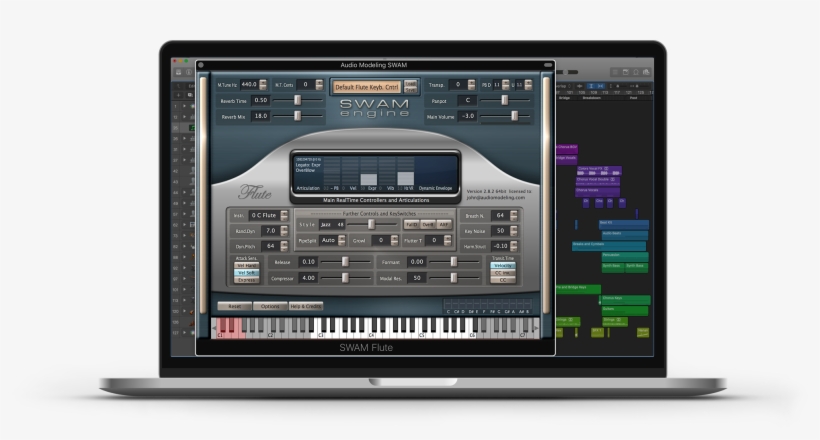Click the Compressor slider handle
Viewport: 820px width, 440px height.
click(x=345, y=278)
